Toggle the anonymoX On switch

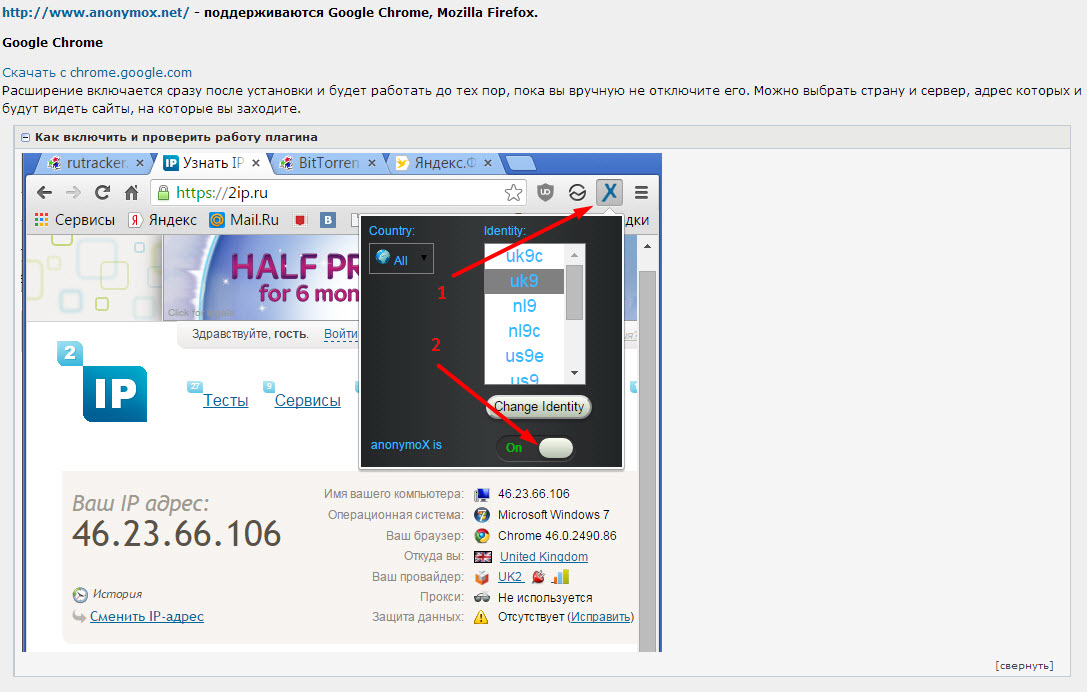[534, 448]
